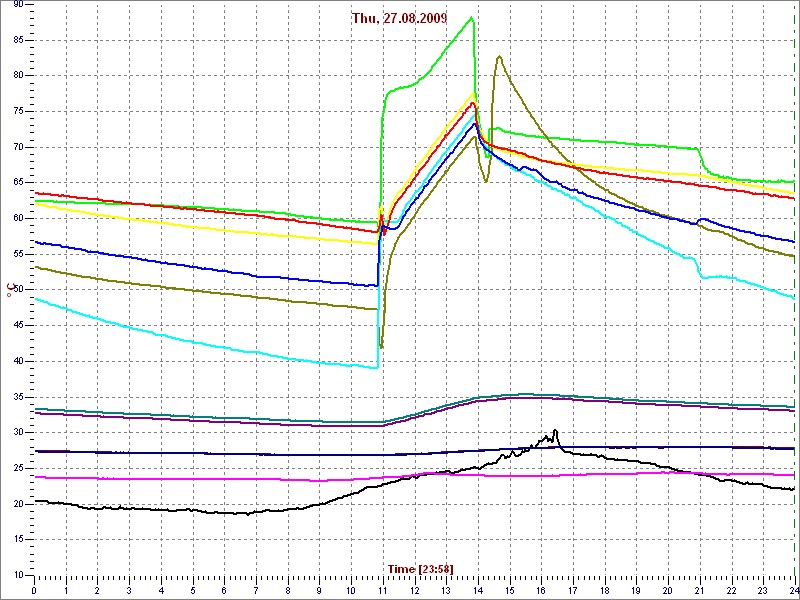Click the olive curve's low point near hour 11

pos(381,346)
